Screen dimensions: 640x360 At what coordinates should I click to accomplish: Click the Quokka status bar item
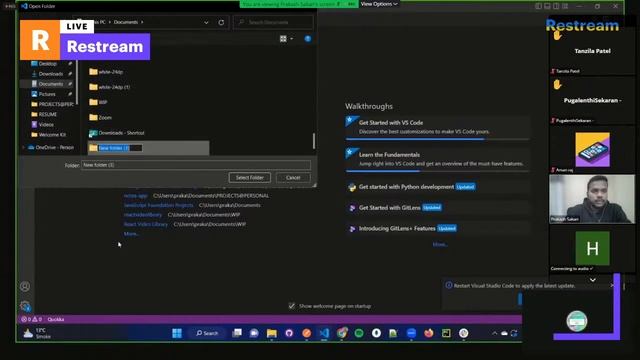click(56, 319)
